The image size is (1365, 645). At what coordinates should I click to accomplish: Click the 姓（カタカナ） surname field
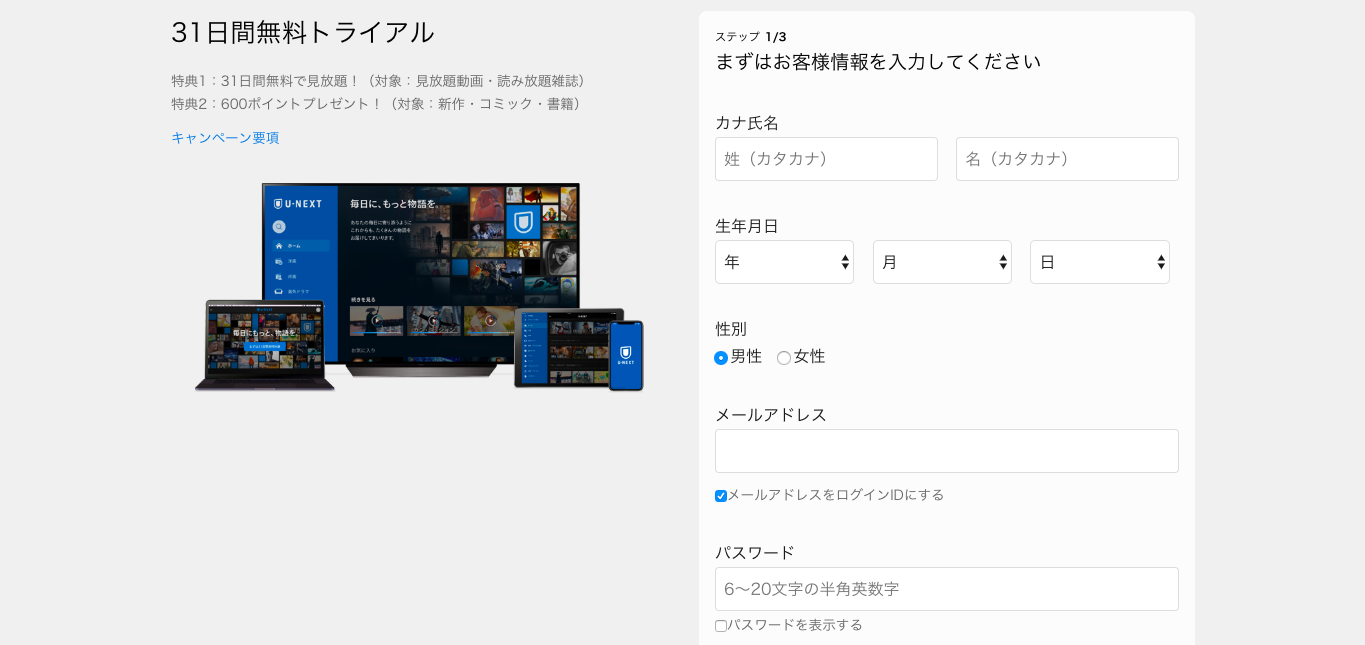(x=826, y=159)
